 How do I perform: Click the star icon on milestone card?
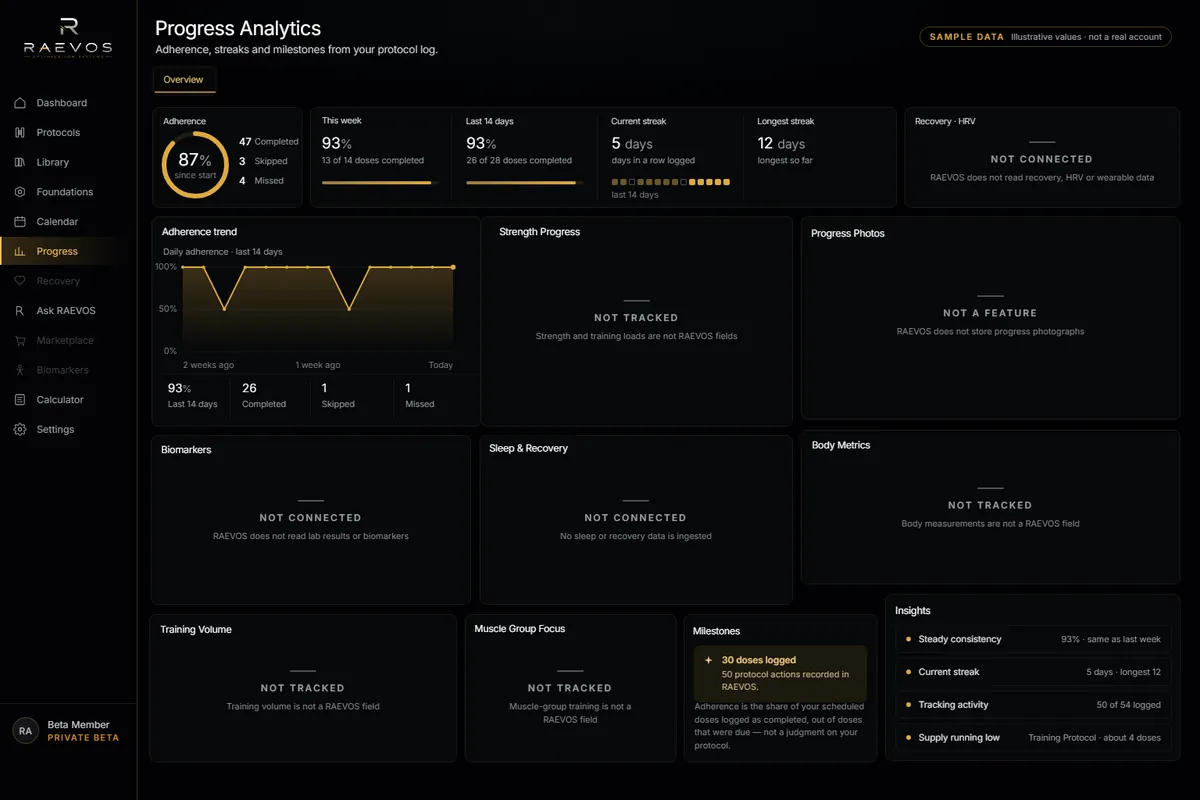coord(709,660)
